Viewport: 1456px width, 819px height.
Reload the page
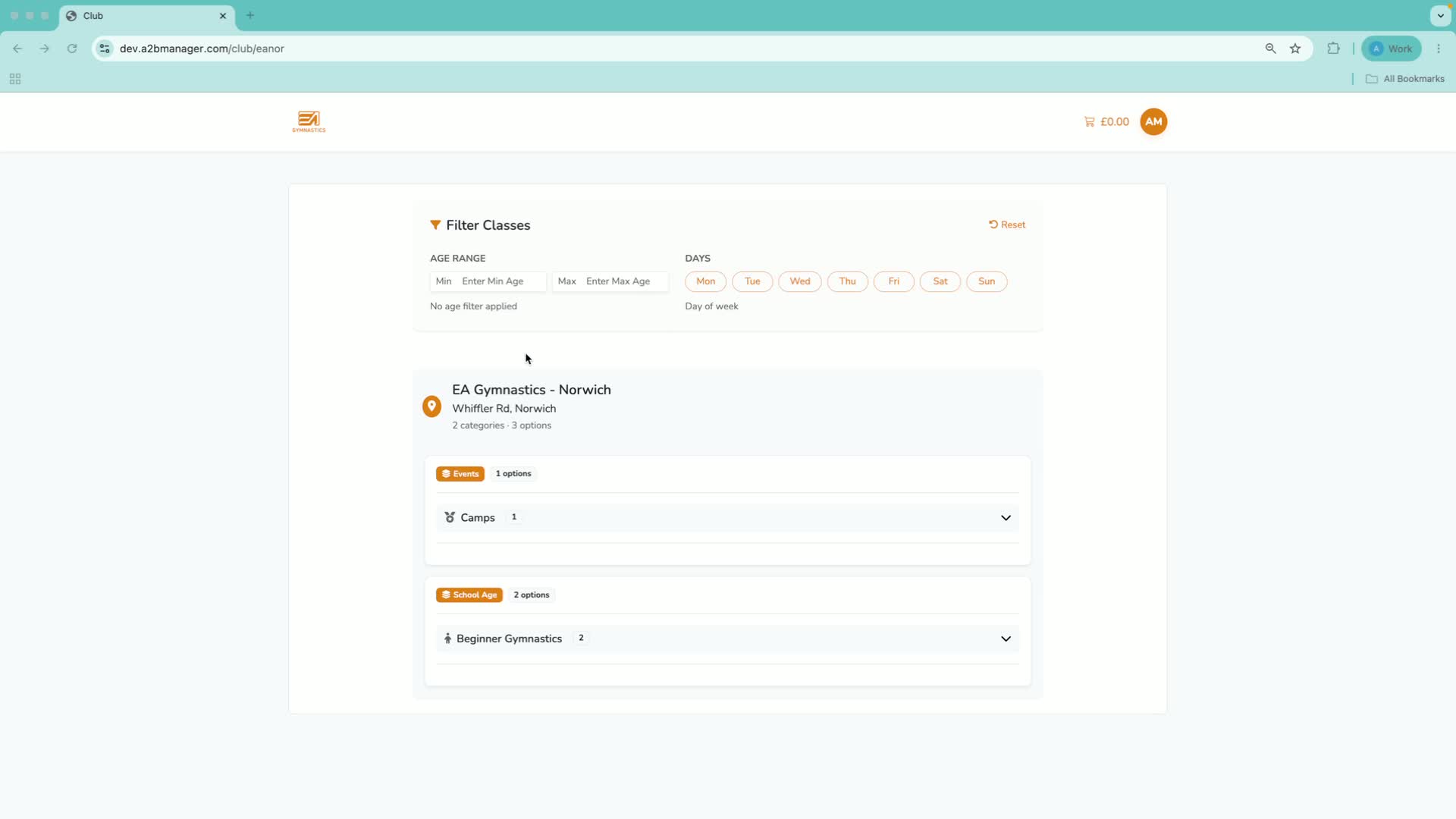(72, 49)
